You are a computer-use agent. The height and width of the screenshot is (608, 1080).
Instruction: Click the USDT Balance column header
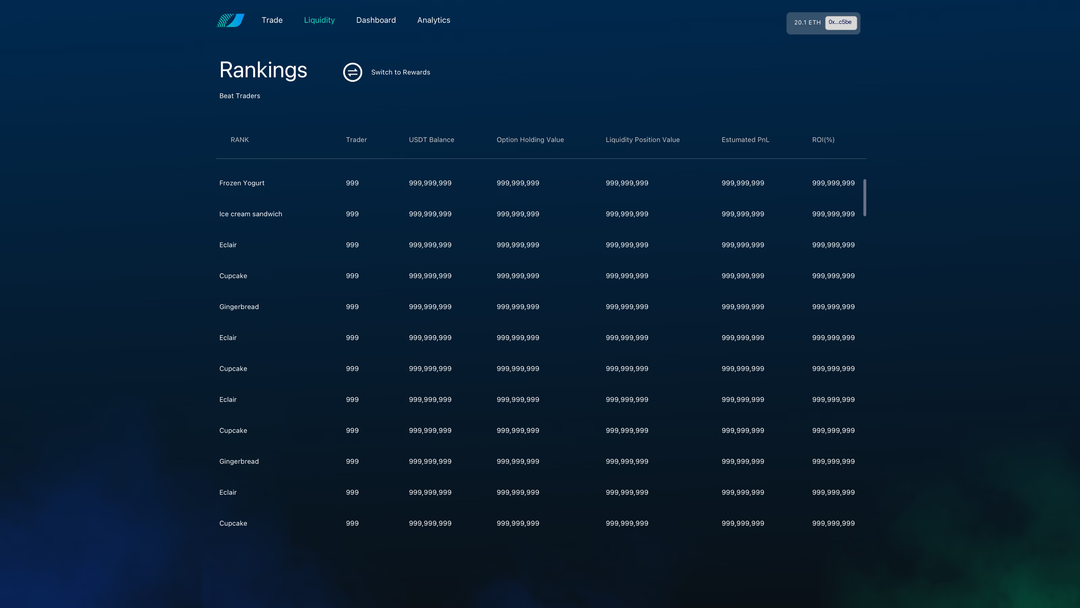coord(431,140)
